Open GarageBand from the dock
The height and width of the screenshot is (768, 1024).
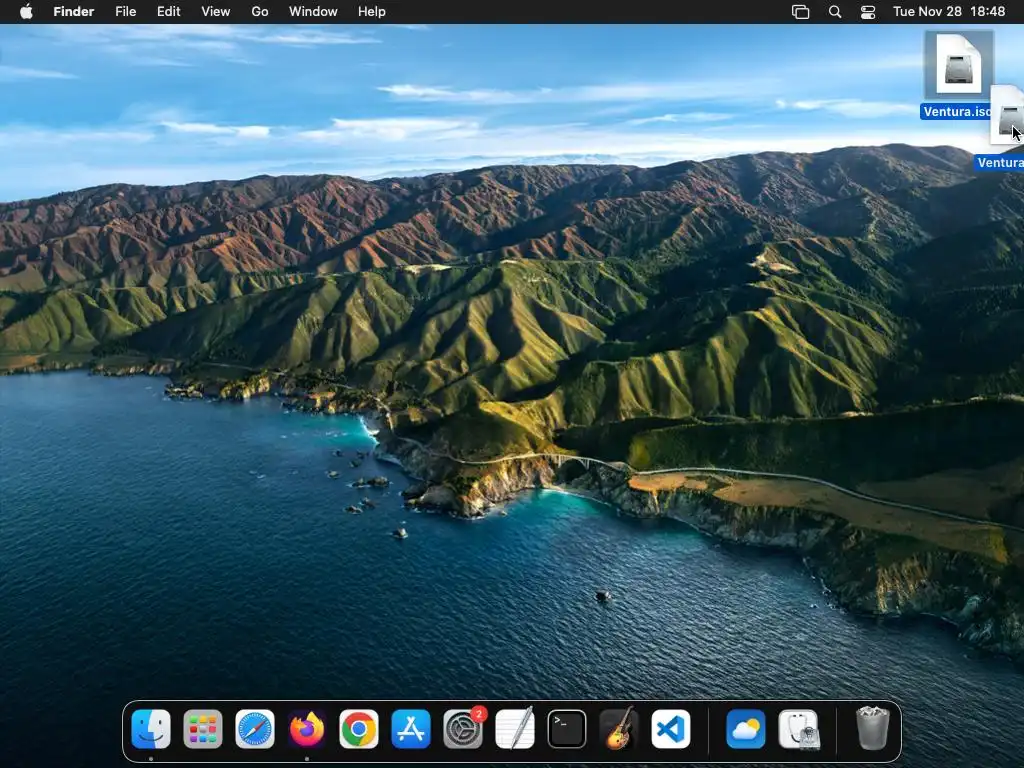pyautogui.click(x=618, y=729)
